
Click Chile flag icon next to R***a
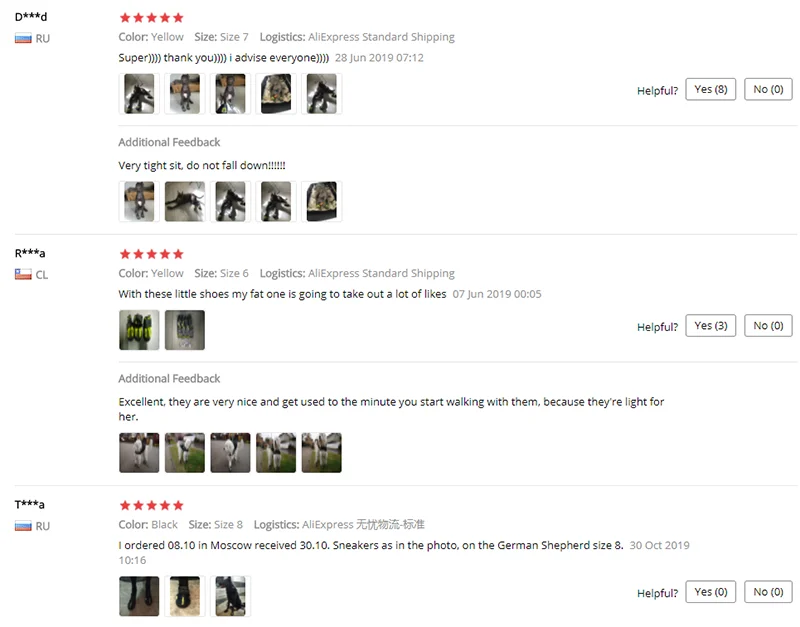23,274
